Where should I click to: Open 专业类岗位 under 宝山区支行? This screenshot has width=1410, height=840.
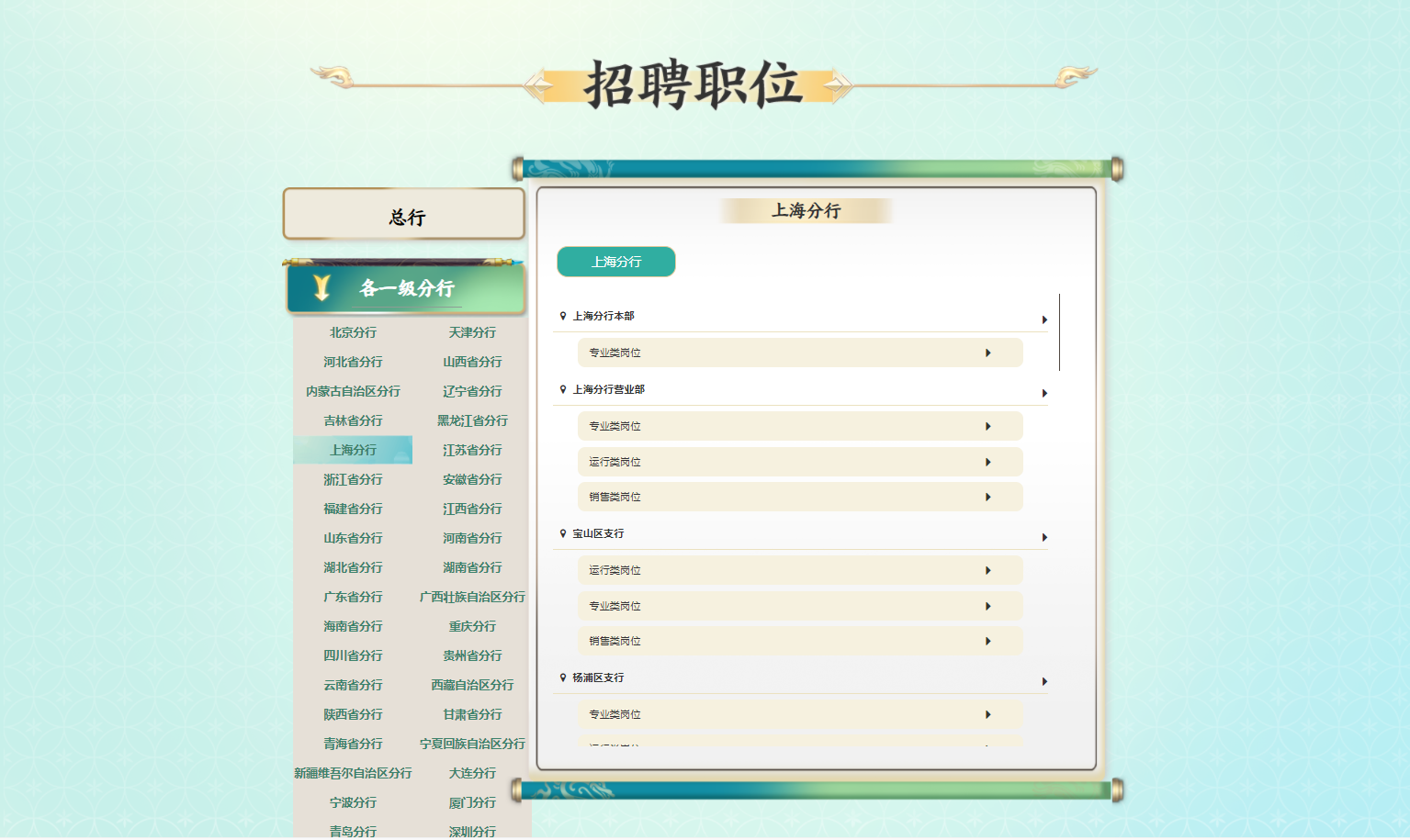click(800, 606)
